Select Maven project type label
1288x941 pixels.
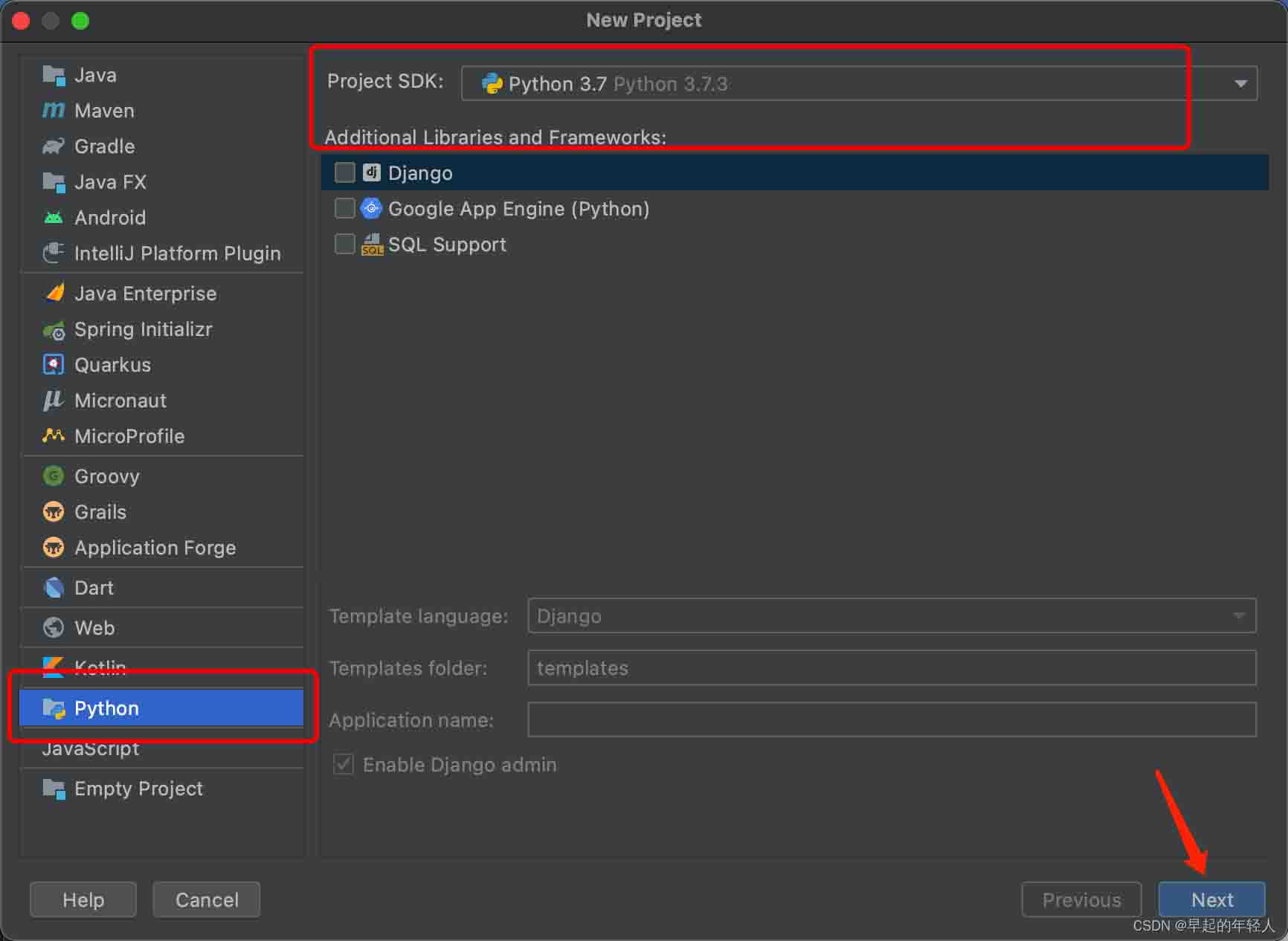(104, 111)
